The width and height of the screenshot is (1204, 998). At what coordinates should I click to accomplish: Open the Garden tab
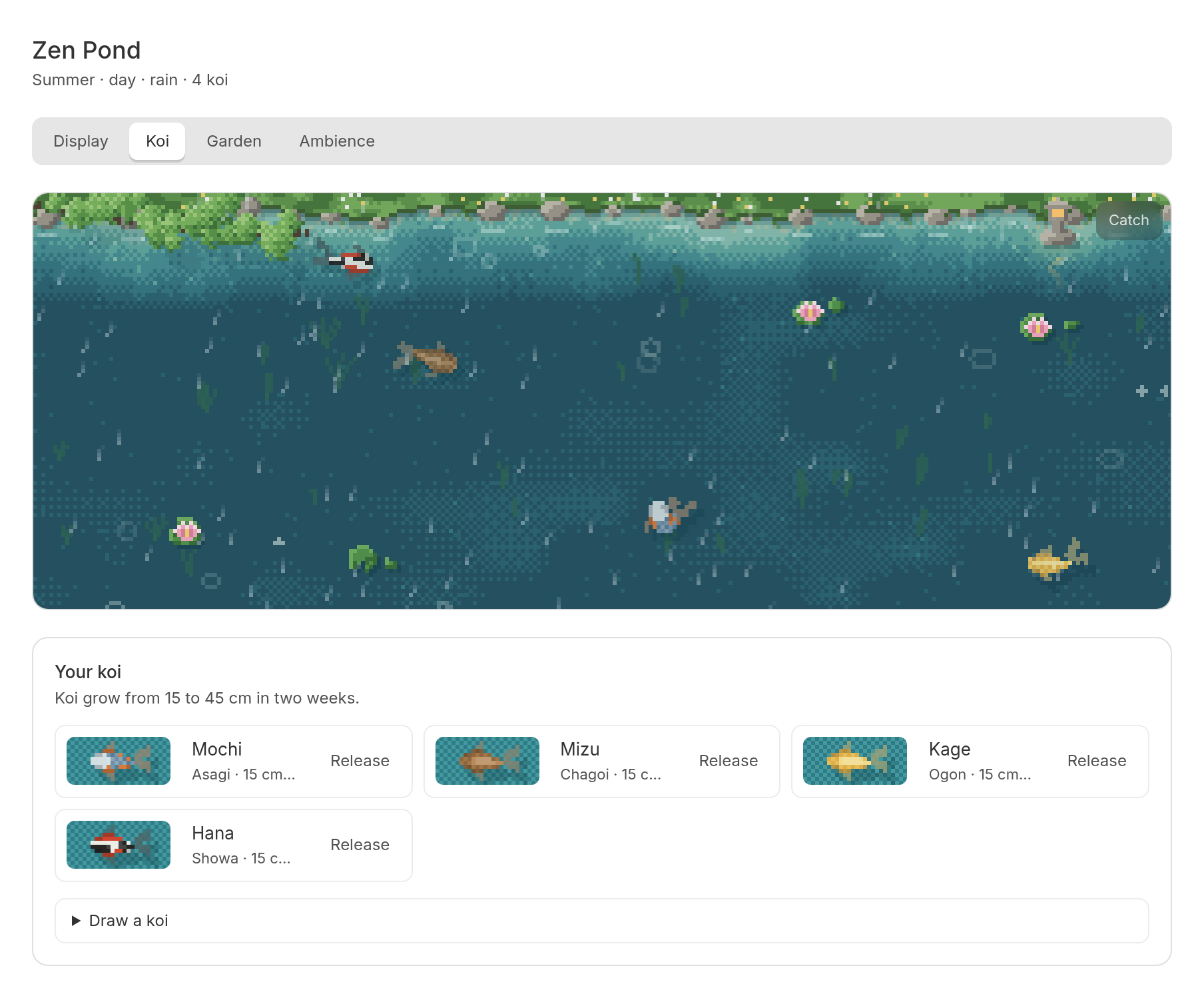[x=234, y=141]
